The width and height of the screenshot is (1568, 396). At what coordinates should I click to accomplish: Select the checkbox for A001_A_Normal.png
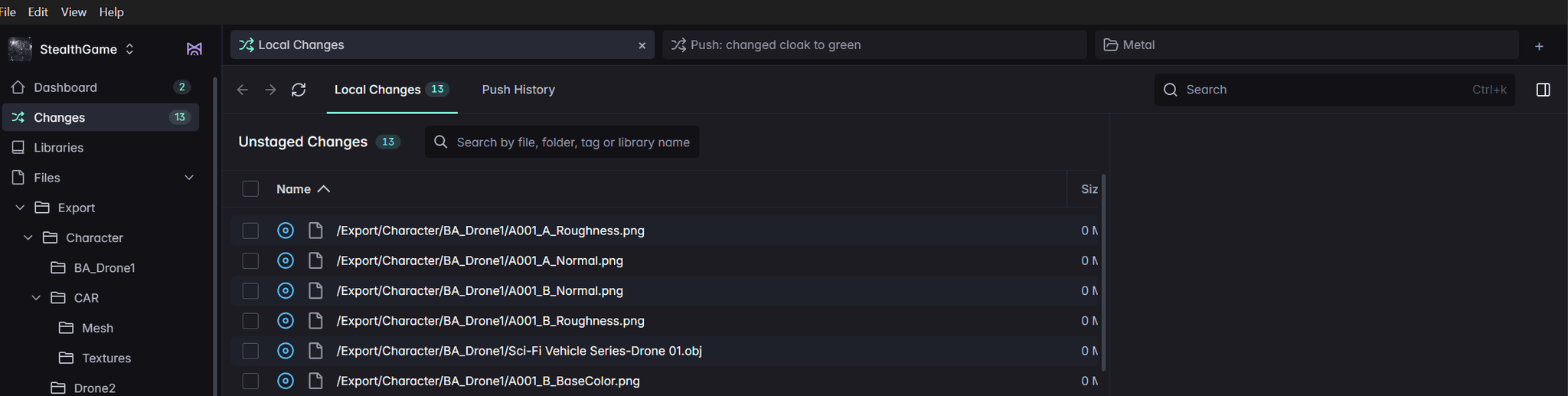tap(250, 260)
